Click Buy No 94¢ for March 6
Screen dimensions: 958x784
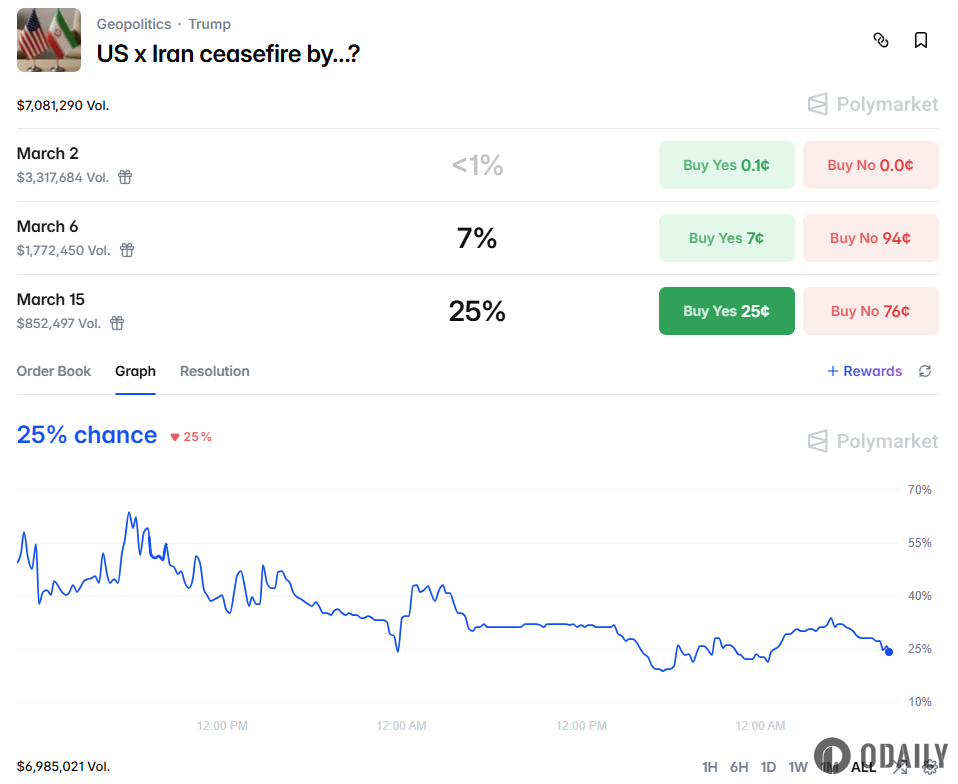pos(870,238)
